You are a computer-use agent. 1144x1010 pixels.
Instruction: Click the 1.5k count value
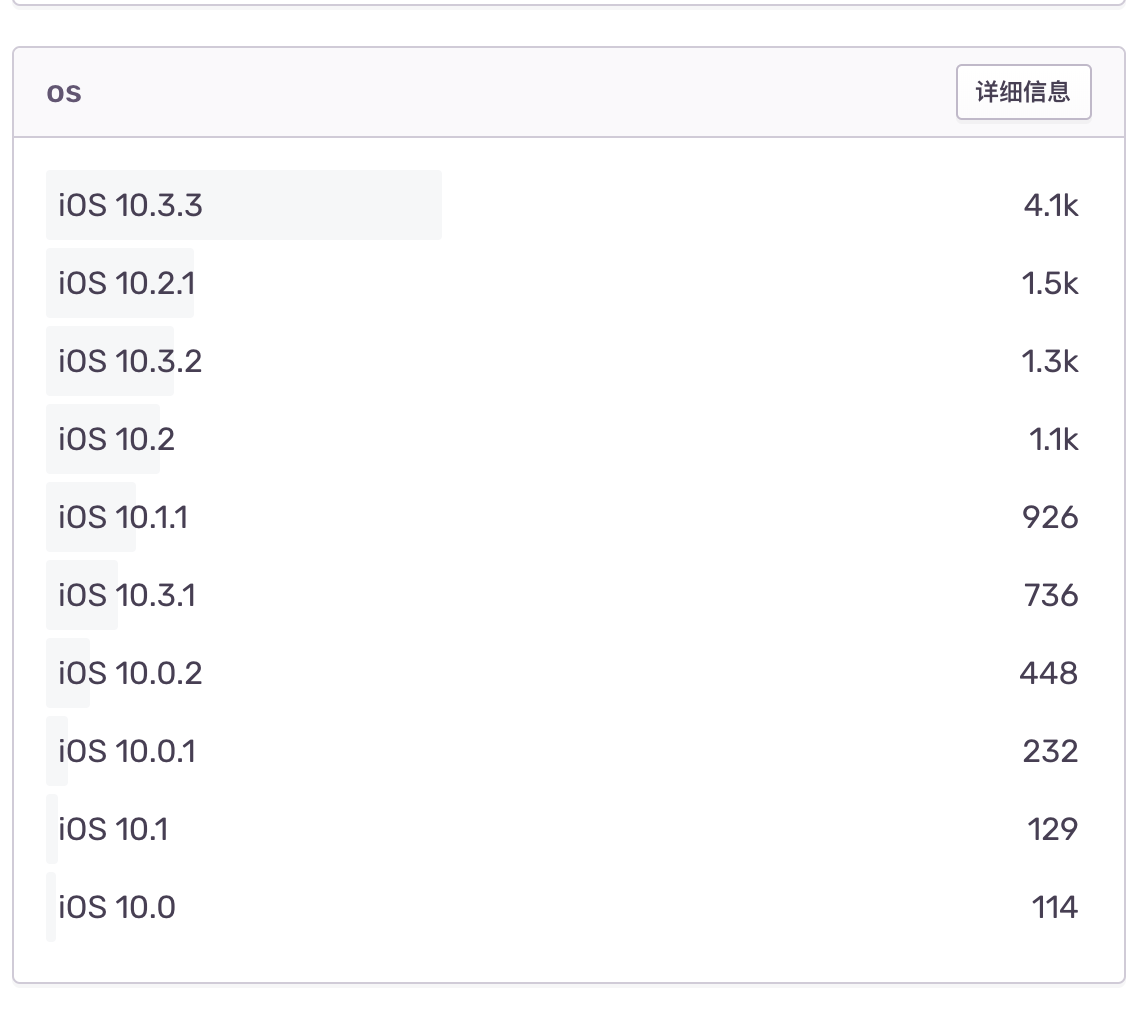[x=1050, y=284]
